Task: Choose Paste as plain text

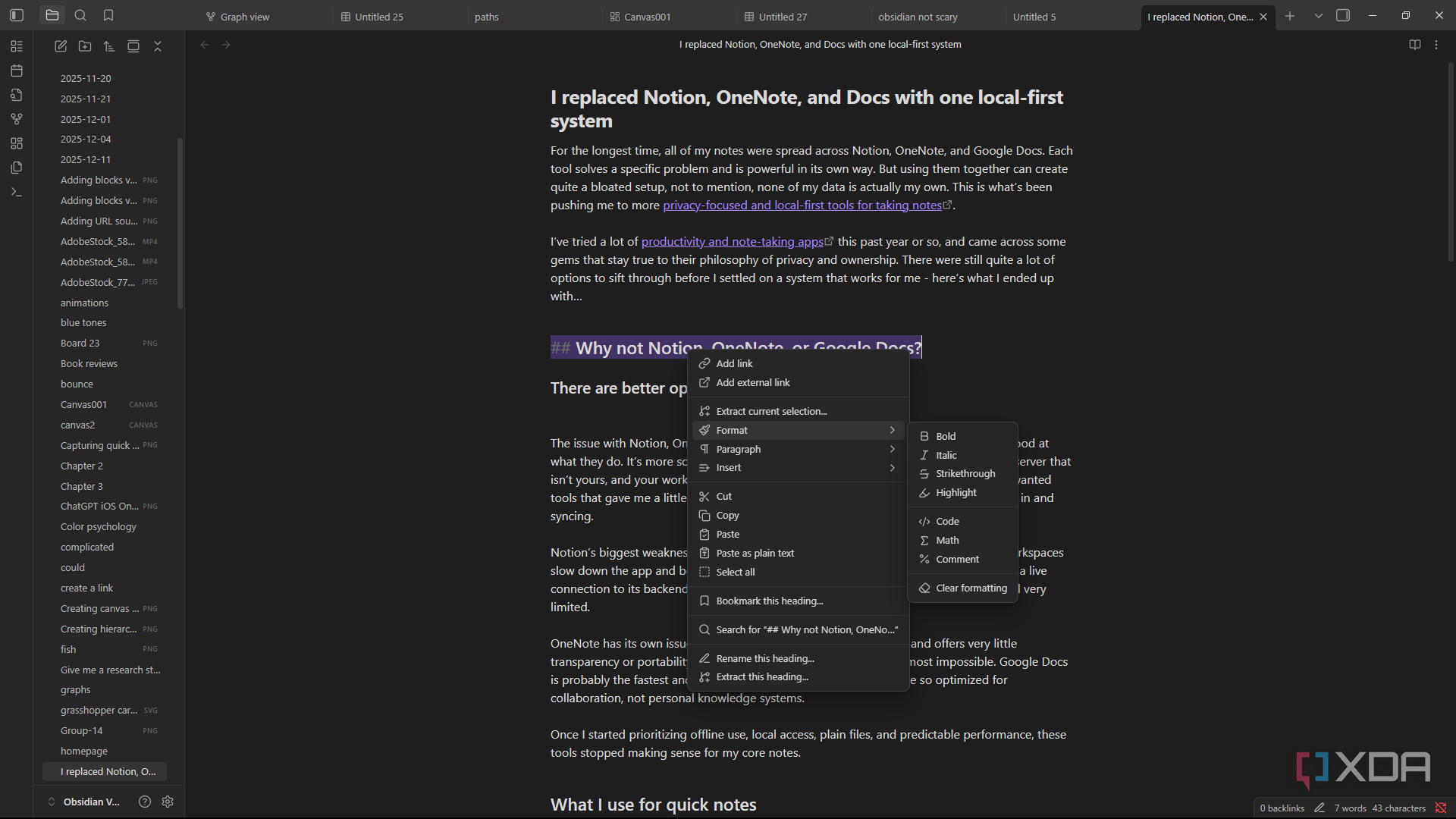Action: 798,554
